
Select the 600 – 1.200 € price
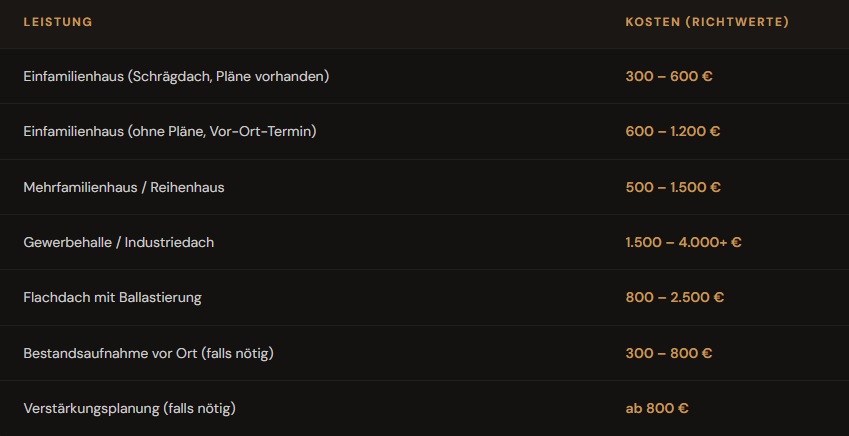tap(673, 131)
